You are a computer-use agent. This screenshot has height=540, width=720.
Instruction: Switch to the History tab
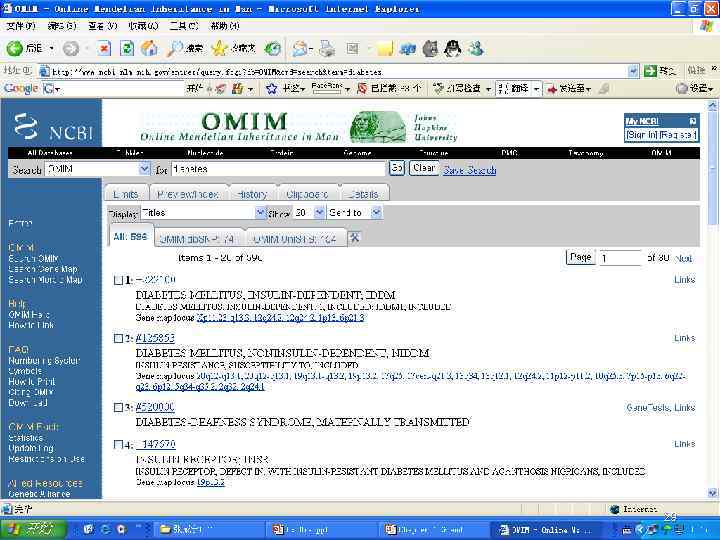click(x=252, y=193)
